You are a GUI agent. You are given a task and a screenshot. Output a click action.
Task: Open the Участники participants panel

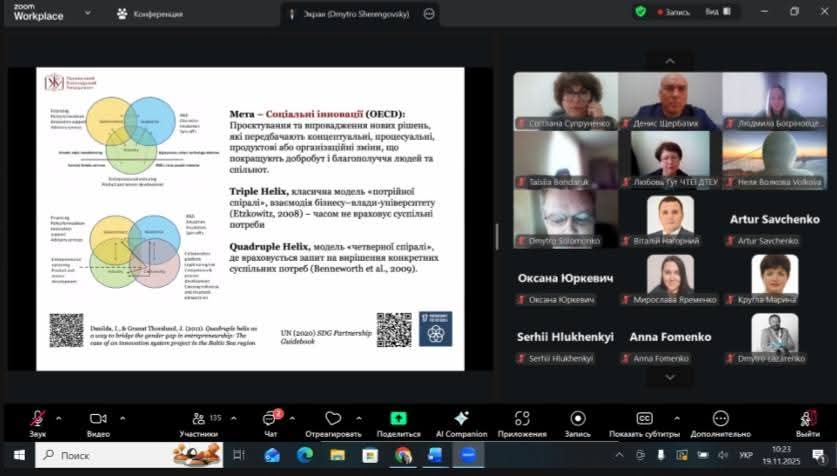click(197, 419)
